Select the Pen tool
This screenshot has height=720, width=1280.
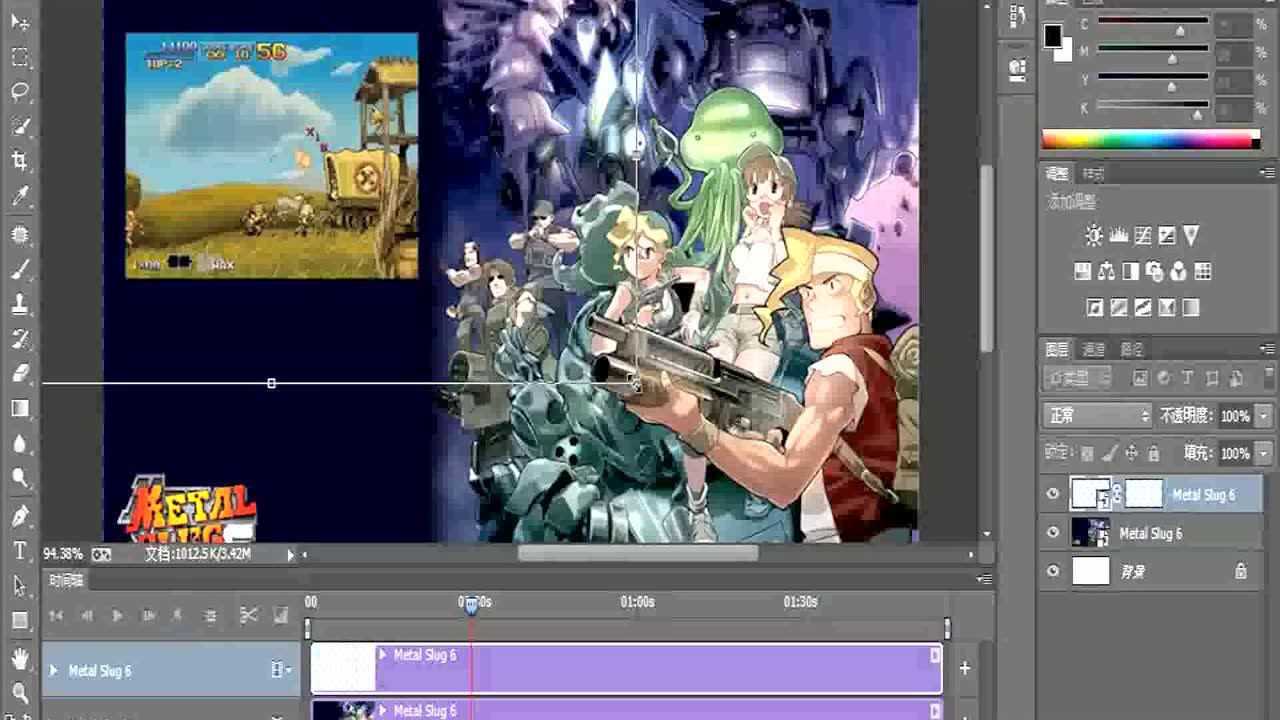(20, 516)
